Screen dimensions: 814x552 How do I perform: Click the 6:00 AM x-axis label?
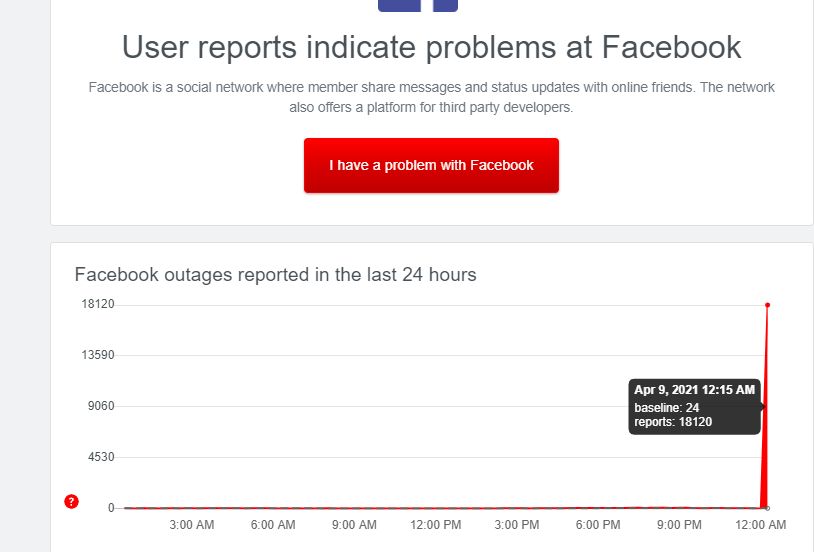click(273, 525)
